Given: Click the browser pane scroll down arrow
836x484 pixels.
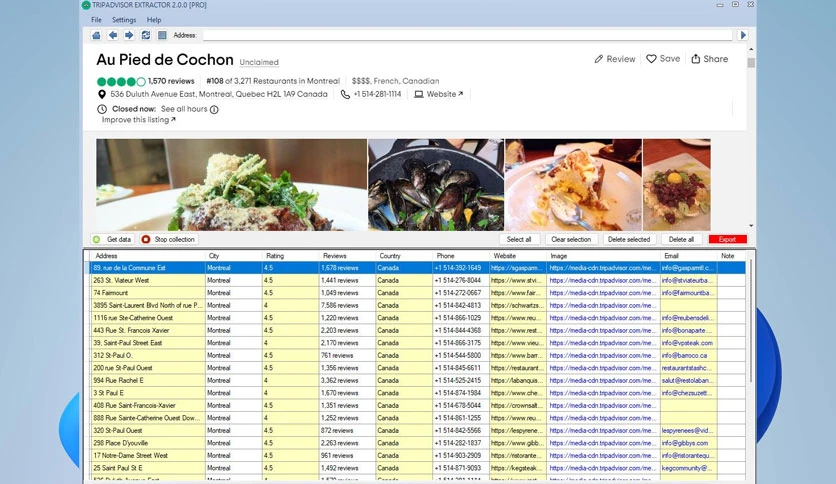Looking at the screenshot, I should pos(751,226).
